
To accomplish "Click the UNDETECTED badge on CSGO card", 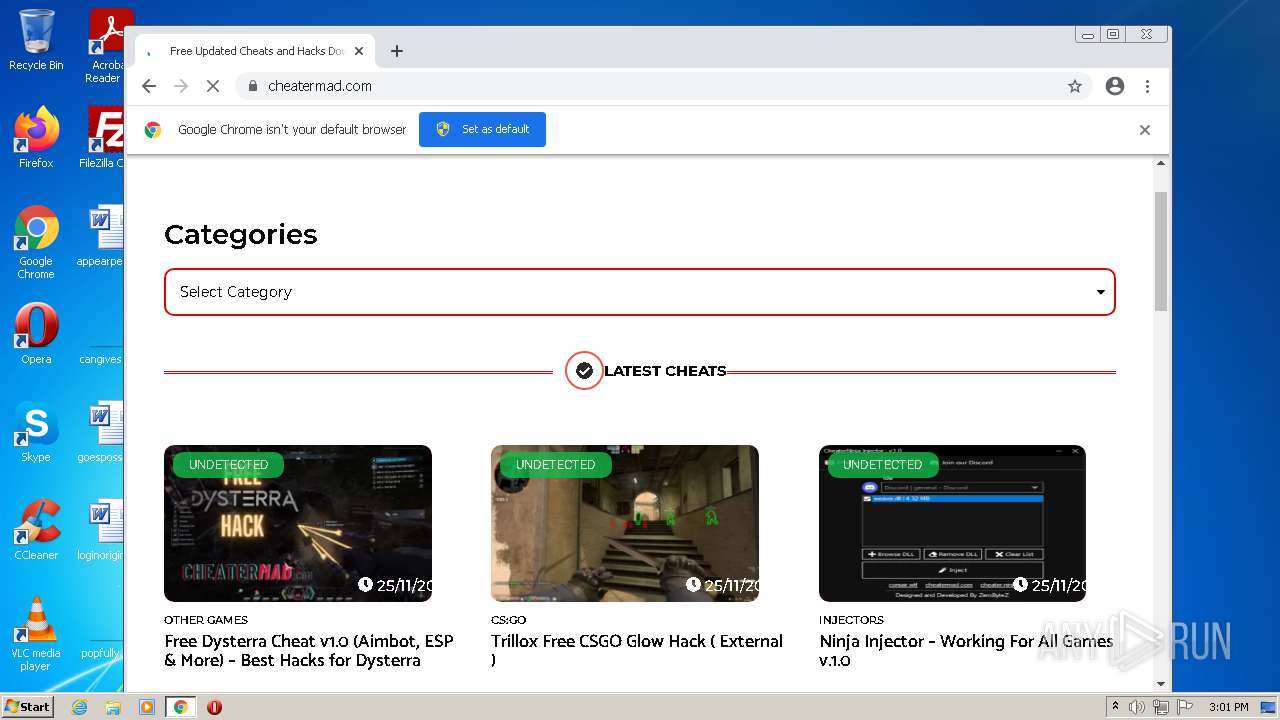I will (555, 465).
